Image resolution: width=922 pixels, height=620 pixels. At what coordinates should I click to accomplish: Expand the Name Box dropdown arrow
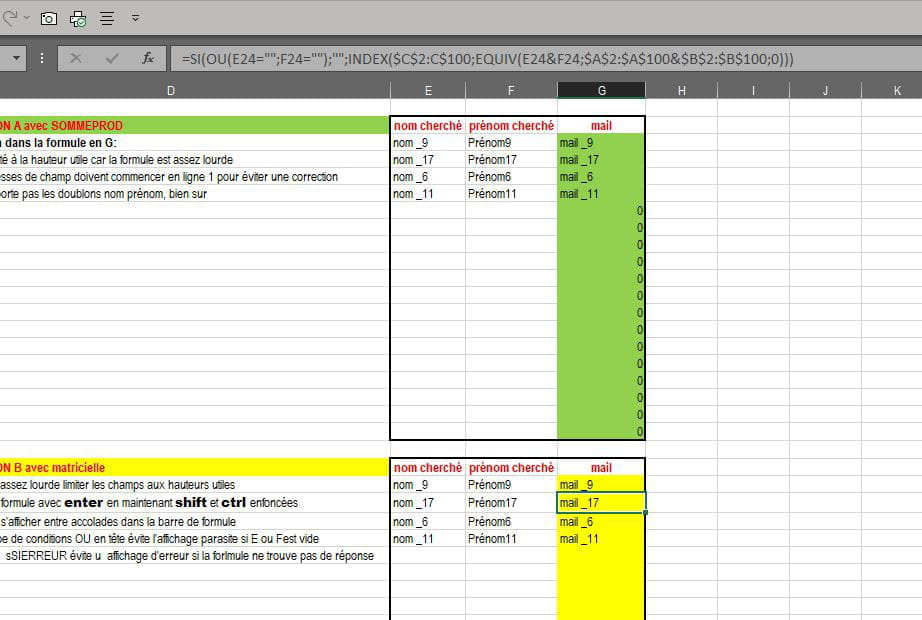pos(16,58)
